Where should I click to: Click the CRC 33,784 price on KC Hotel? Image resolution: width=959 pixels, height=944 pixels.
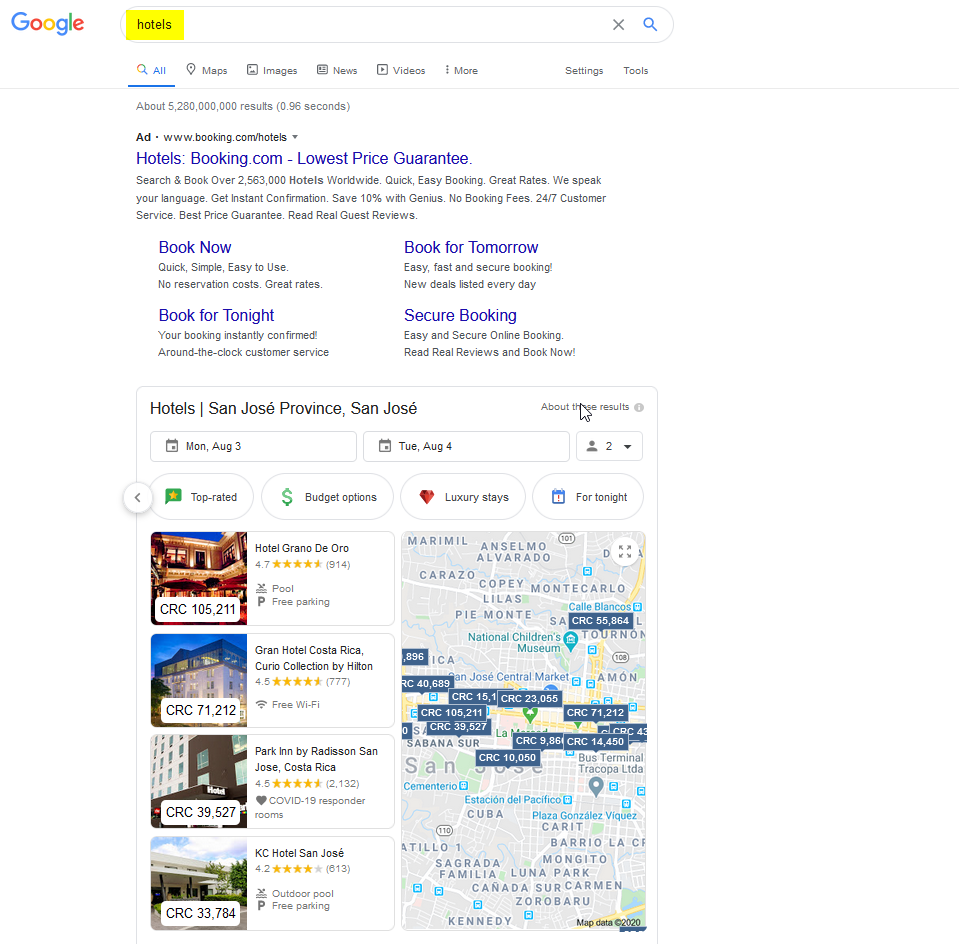point(200,913)
